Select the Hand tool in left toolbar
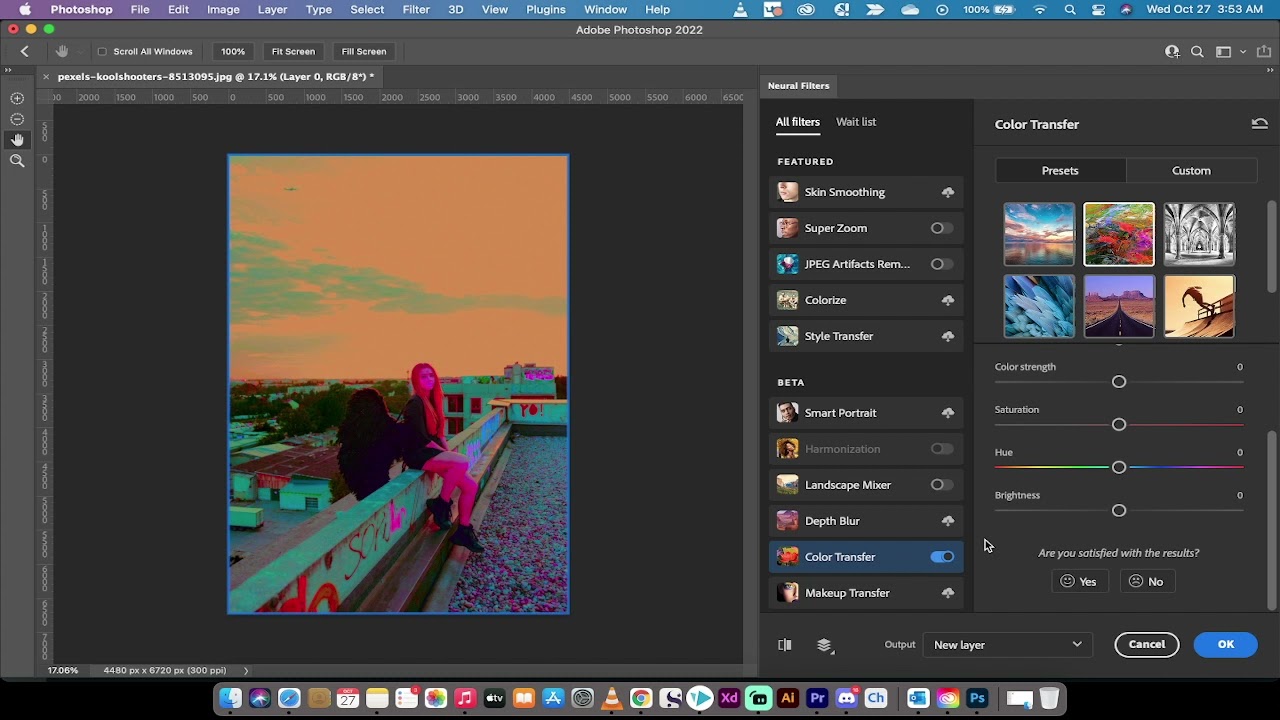Screen dimensions: 1280x720 click(x=17, y=140)
